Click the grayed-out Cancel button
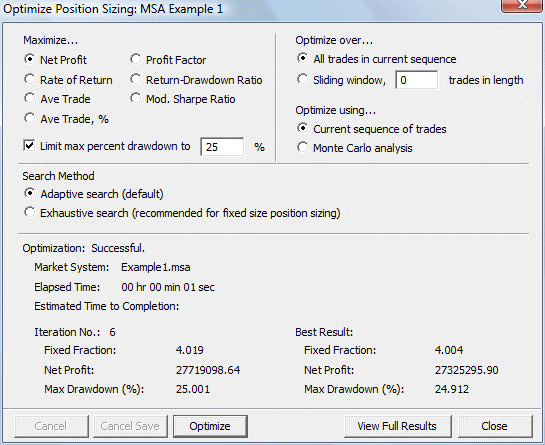Image resolution: width=545 pixels, height=445 pixels. (x=51, y=426)
